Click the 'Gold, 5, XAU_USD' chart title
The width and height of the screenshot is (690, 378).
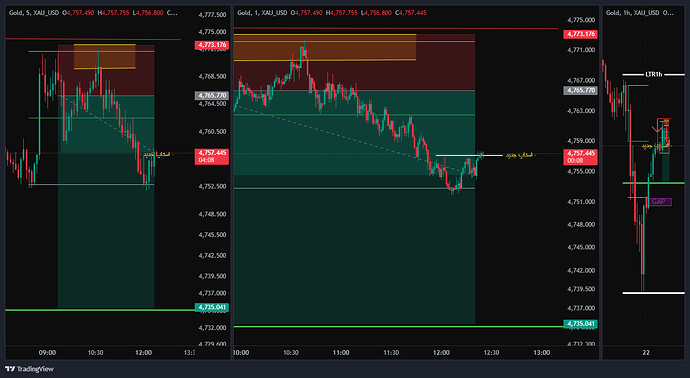(x=34, y=13)
